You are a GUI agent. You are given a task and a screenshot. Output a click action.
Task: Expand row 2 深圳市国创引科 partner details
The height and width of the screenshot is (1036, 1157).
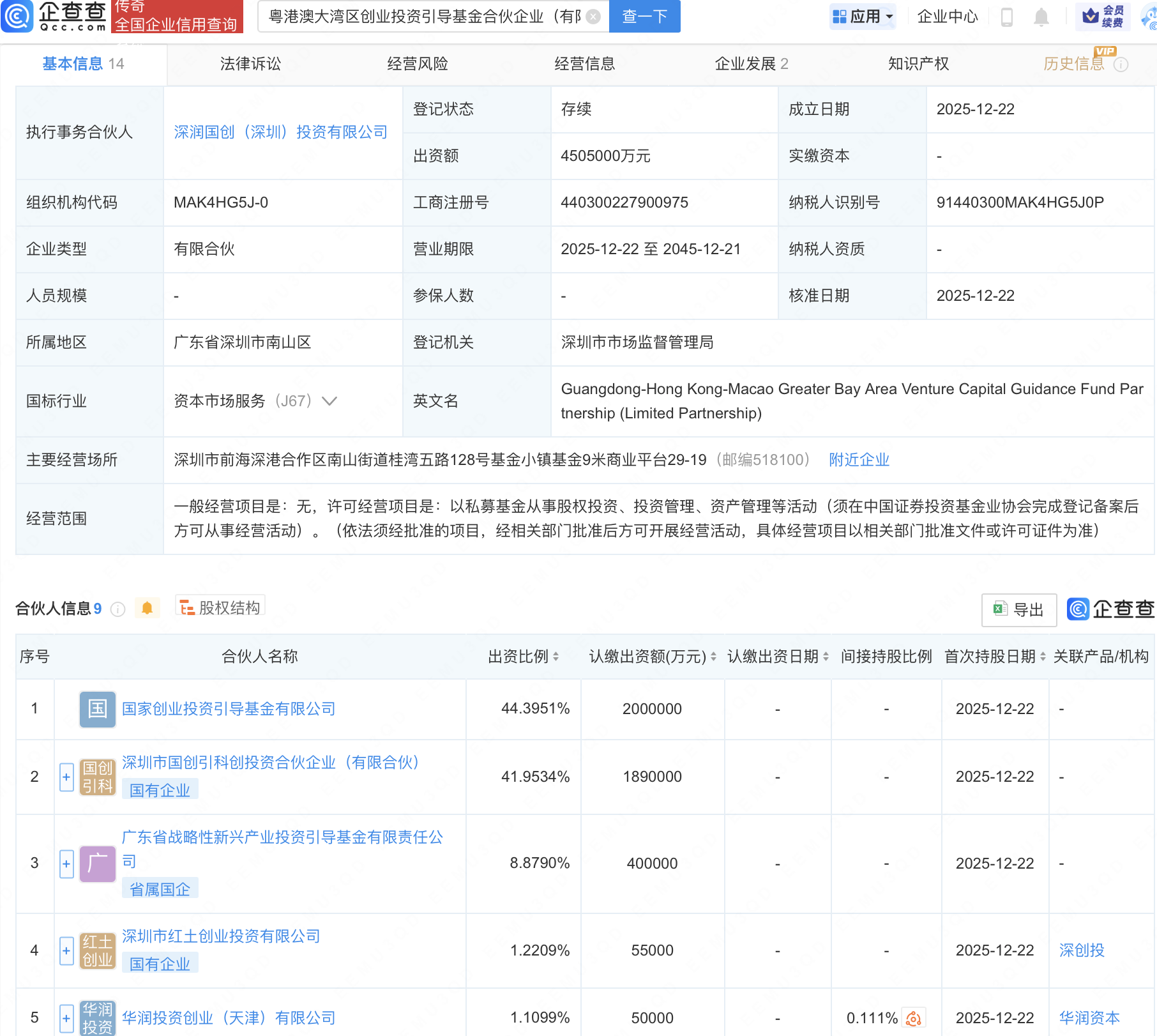tap(66, 777)
